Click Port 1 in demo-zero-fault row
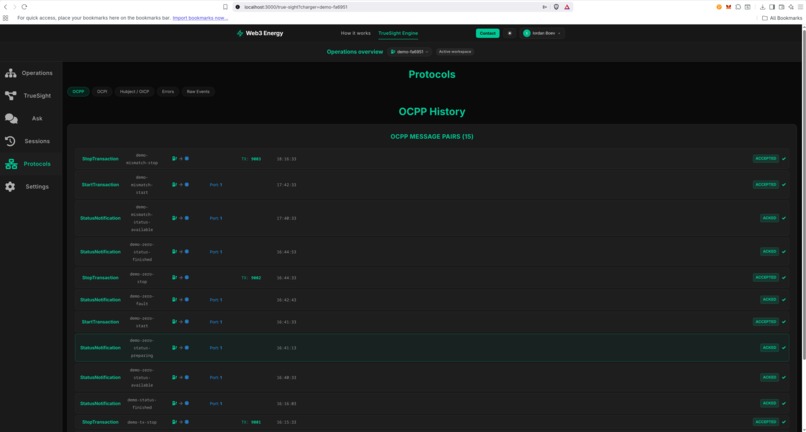 pos(216,300)
